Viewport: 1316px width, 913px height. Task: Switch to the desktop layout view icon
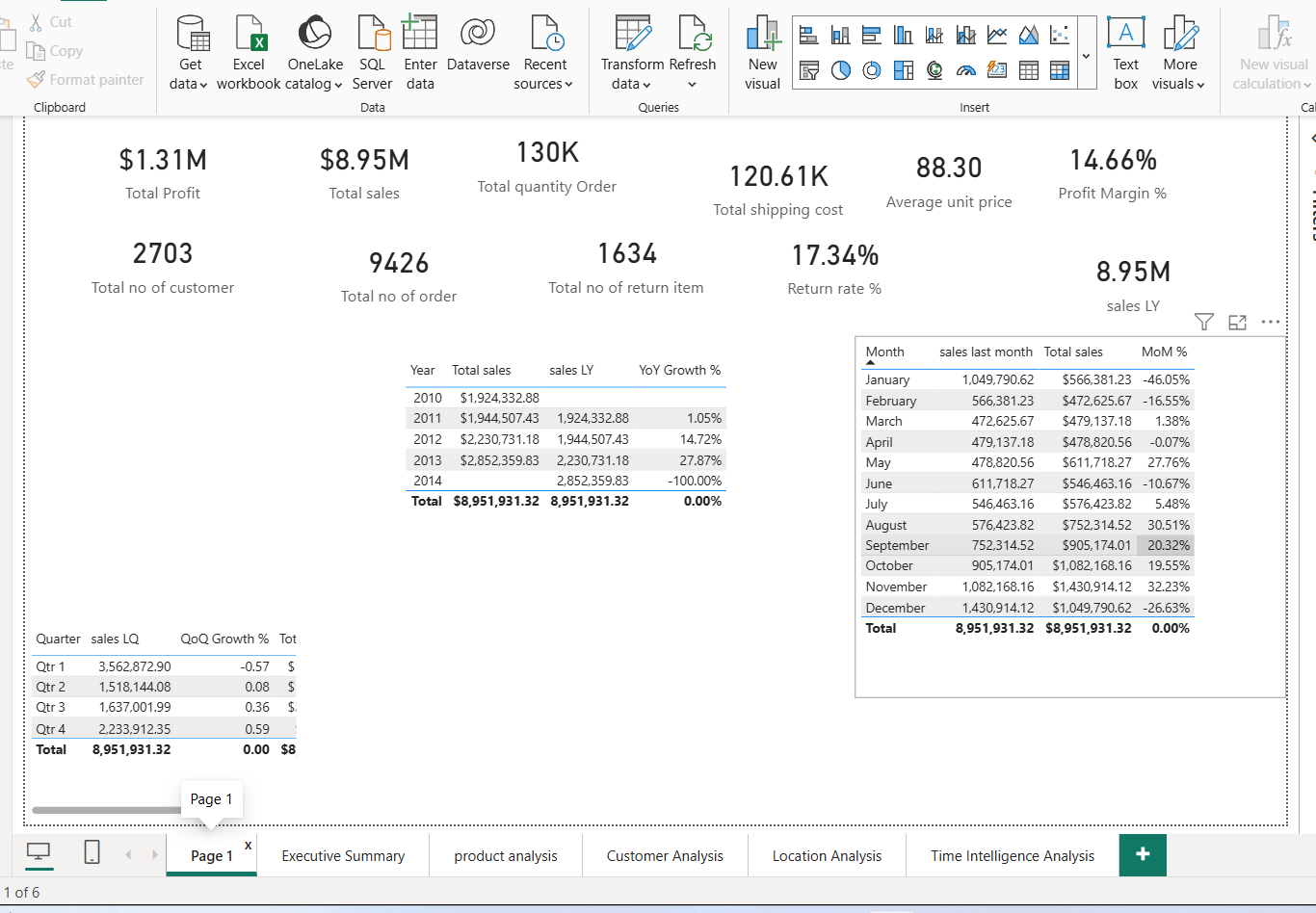pos(39,852)
